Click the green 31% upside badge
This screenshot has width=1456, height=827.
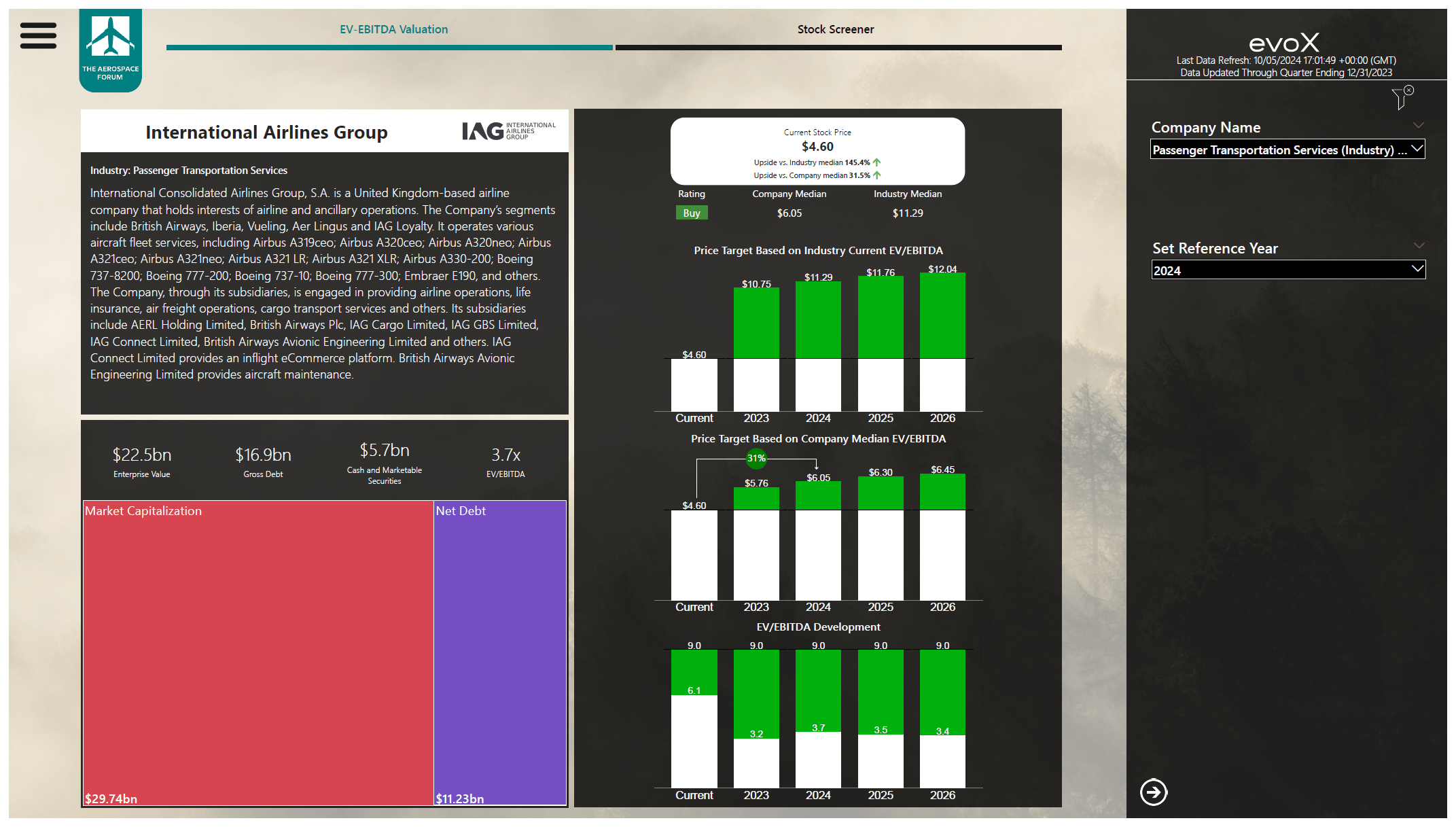(x=756, y=459)
